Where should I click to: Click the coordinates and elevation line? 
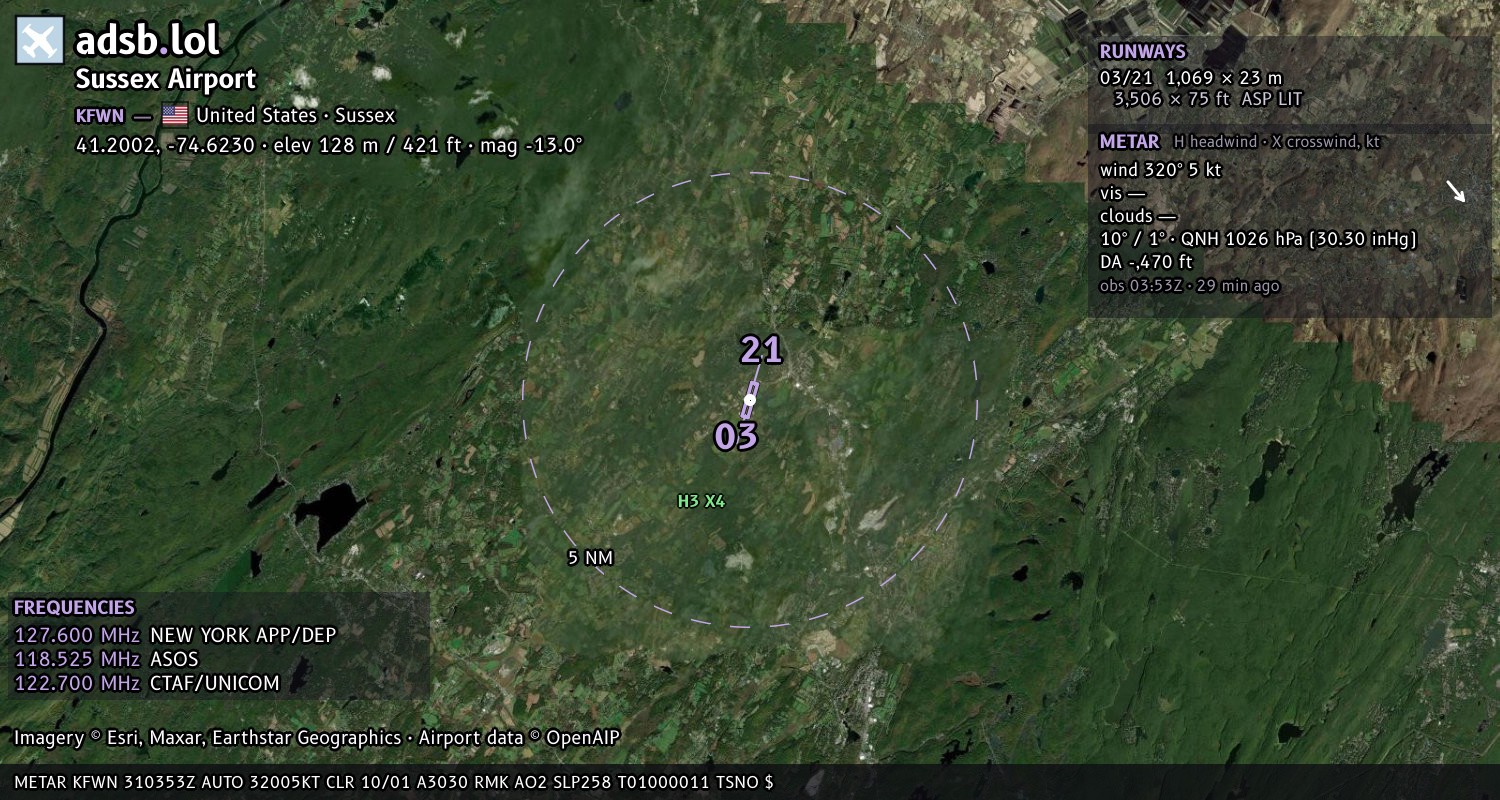(329, 145)
